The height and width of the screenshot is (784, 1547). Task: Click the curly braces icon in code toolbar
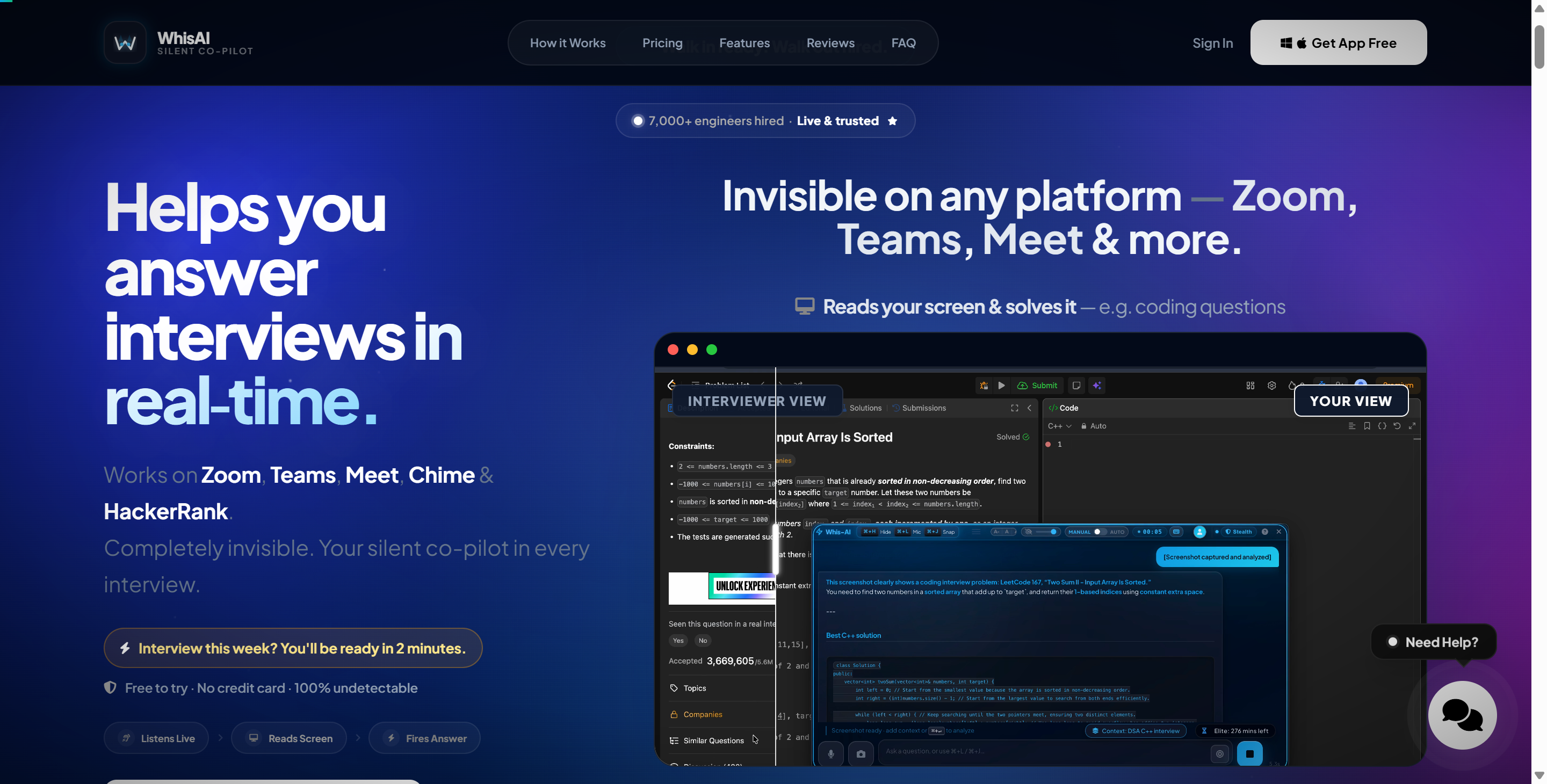click(x=1382, y=426)
